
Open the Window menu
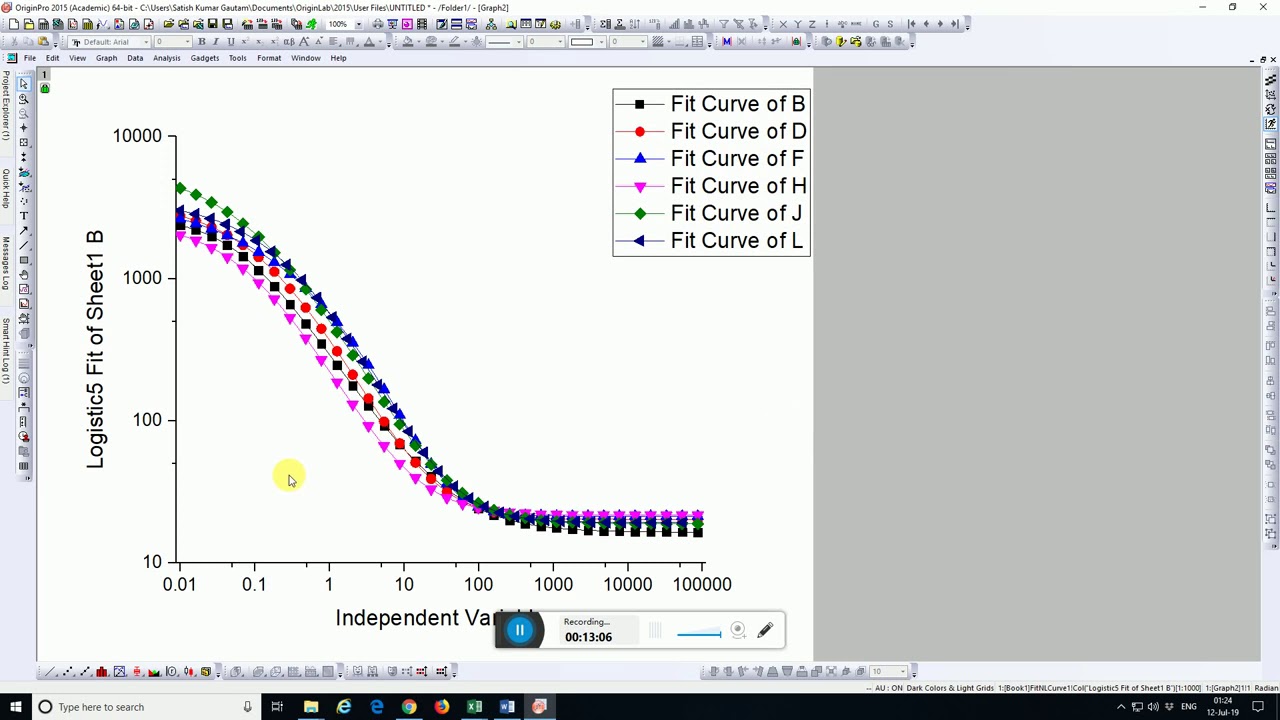[305, 58]
